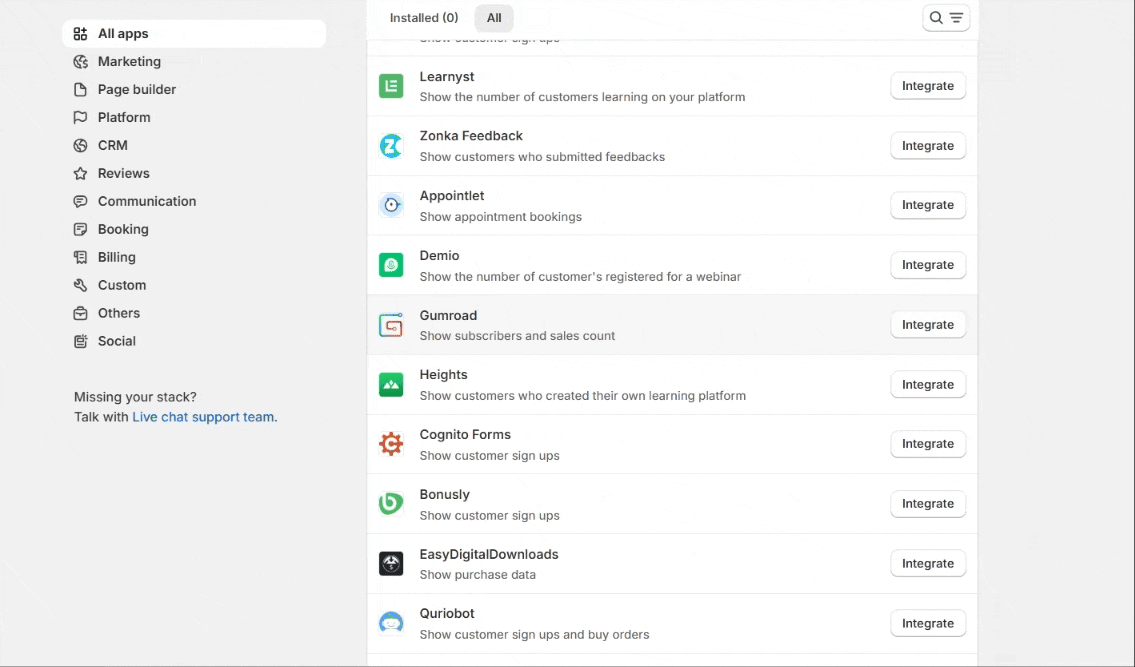
Task: Open the Live chat support team link
Action: point(203,417)
